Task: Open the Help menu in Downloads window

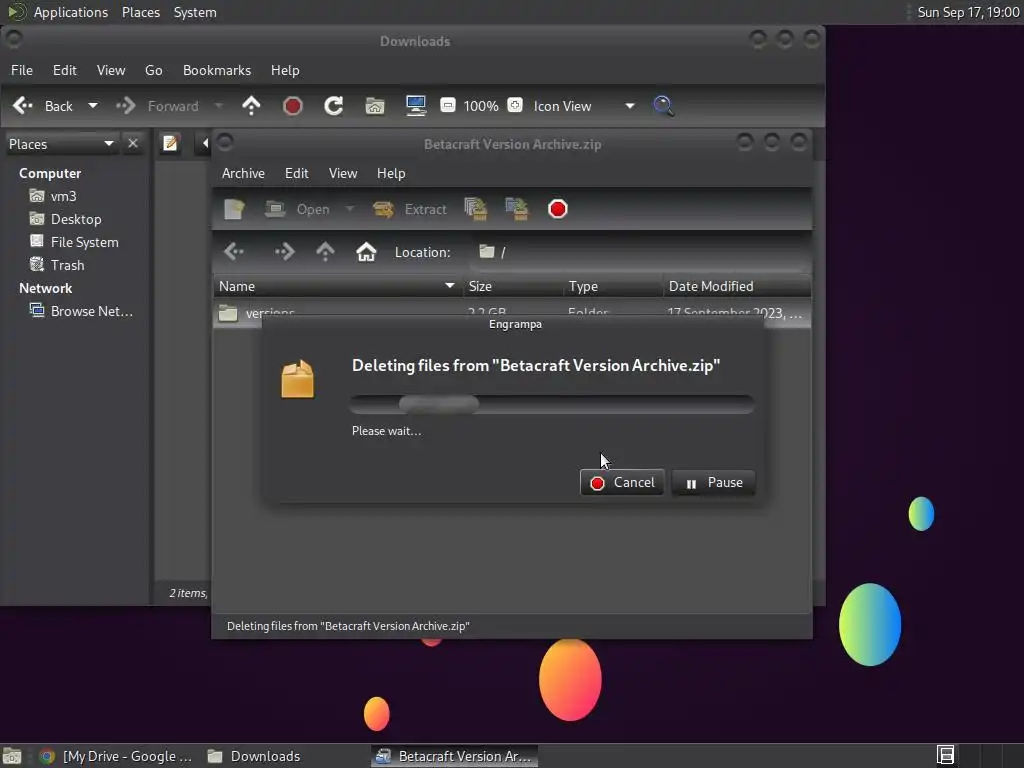Action: coord(285,70)
